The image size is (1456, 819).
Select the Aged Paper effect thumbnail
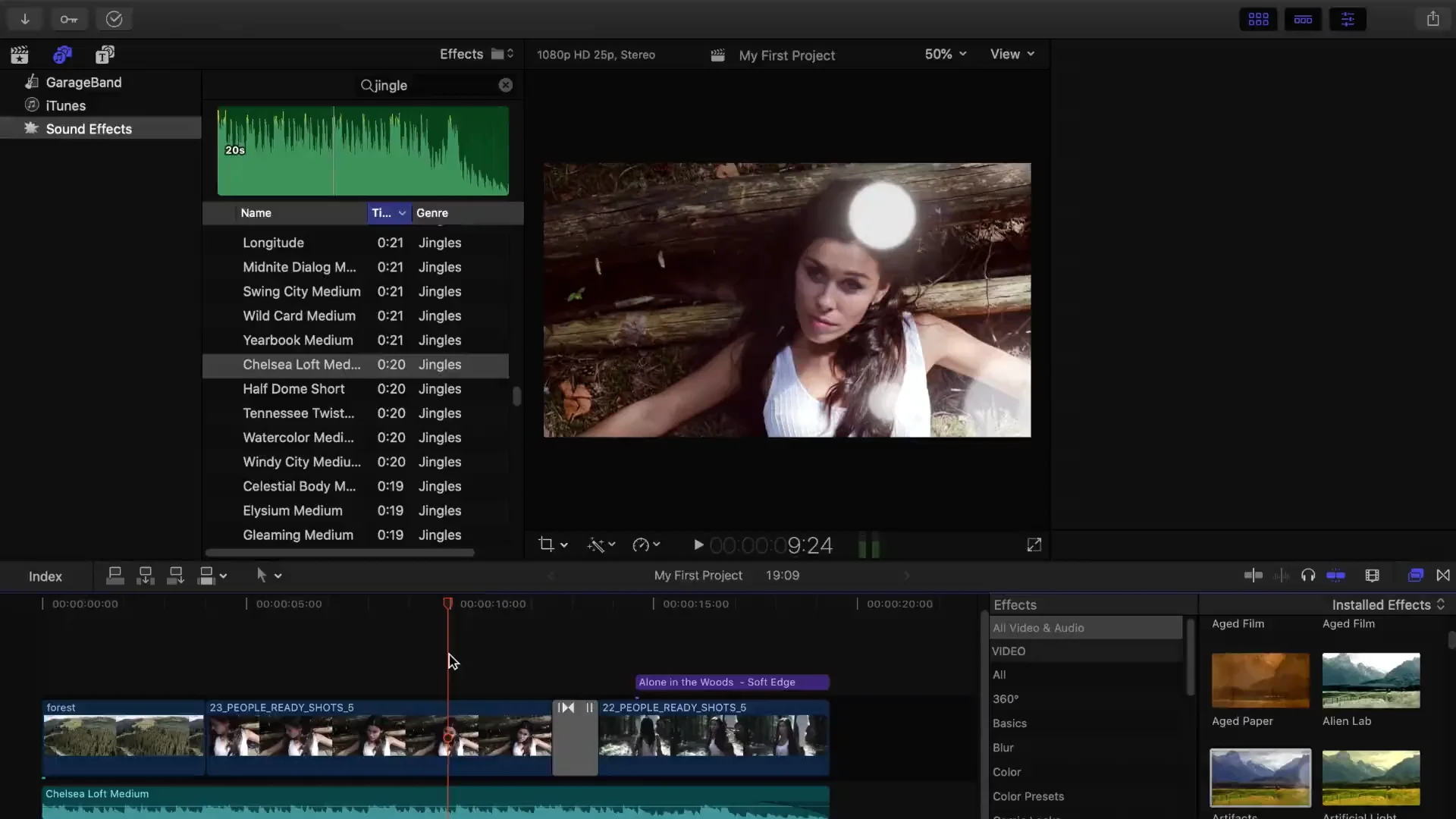(1260, 680)
